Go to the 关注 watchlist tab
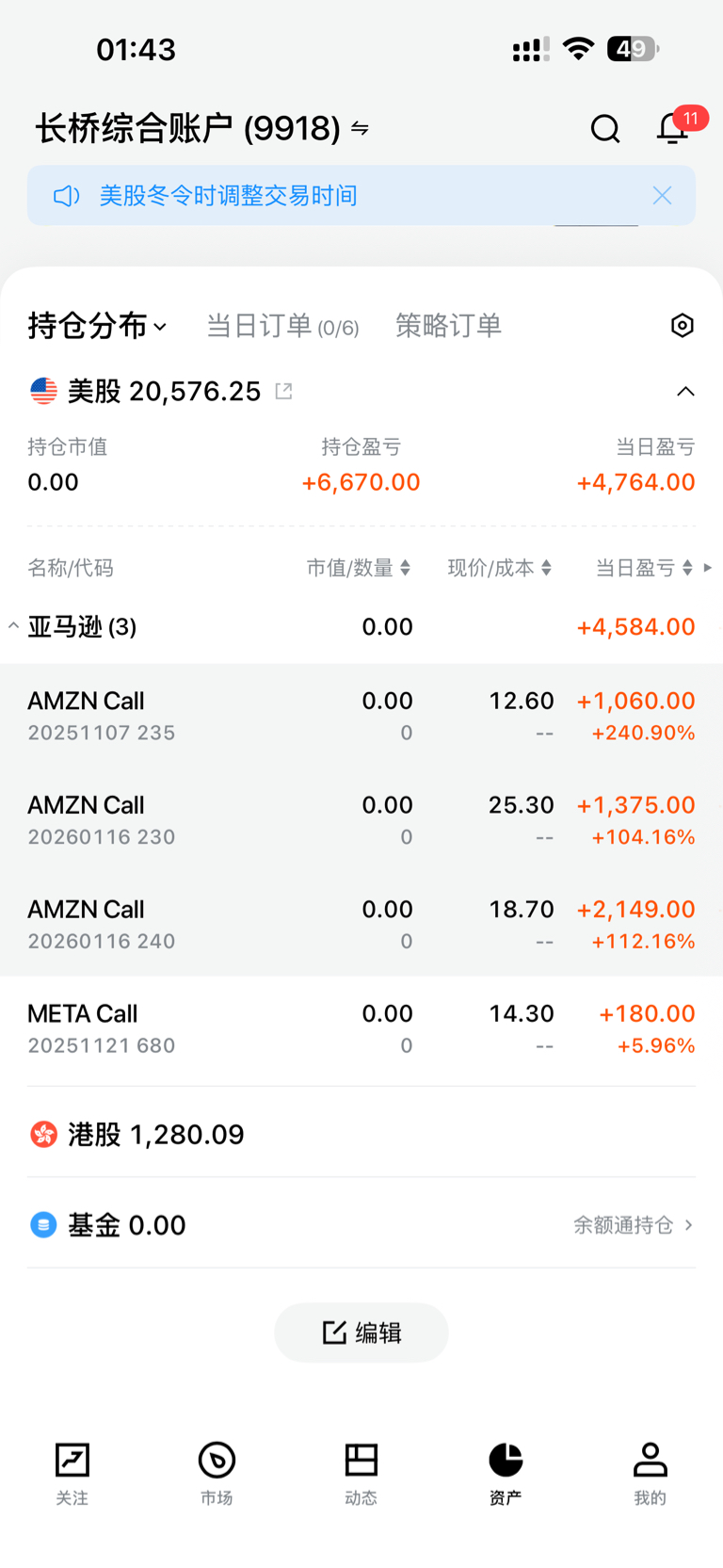723x1568 pixels. [72, 1474]
